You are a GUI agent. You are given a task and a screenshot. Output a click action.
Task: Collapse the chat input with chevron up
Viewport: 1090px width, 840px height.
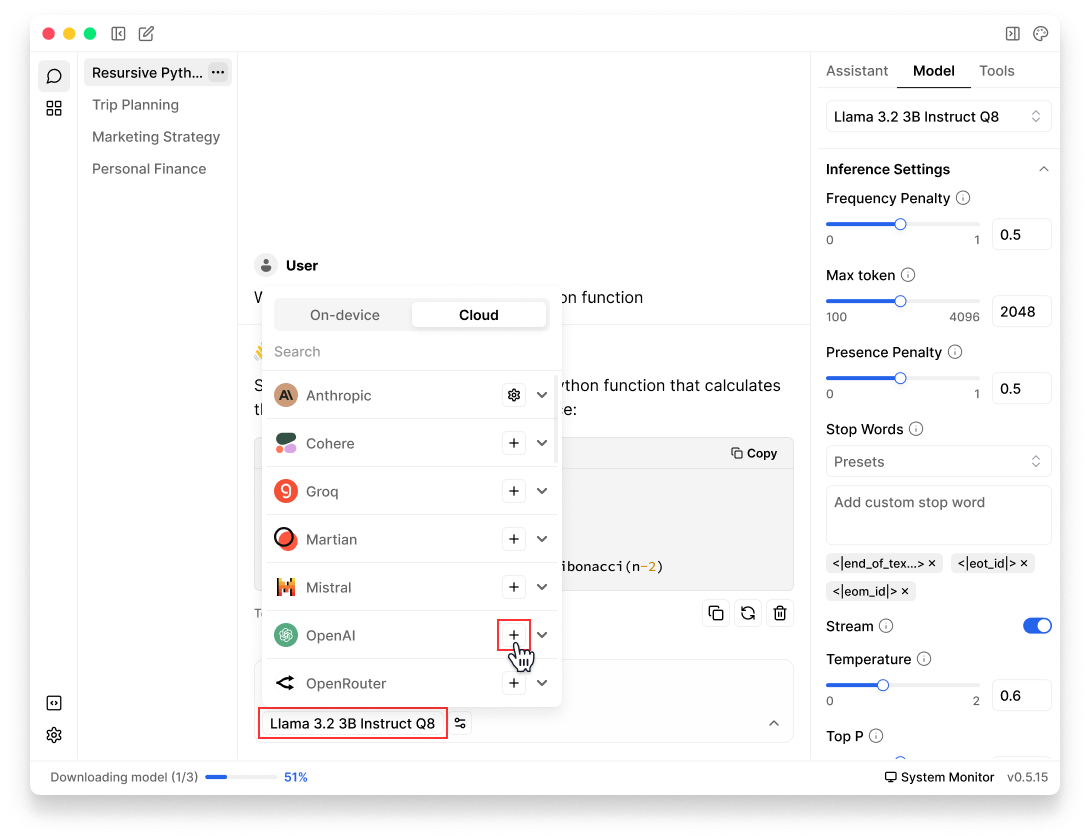click(x=774, y=723)
